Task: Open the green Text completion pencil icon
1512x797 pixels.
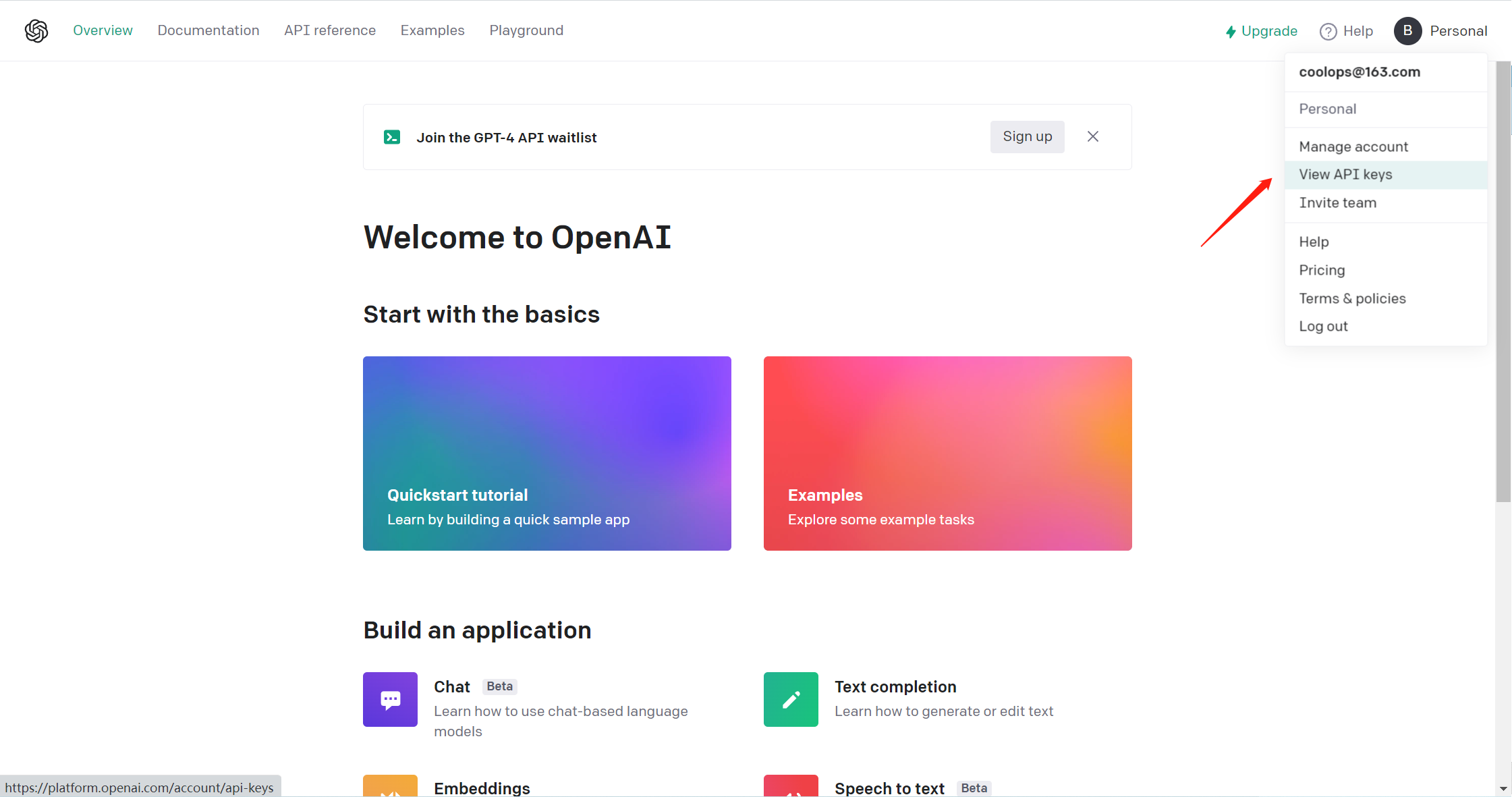Action: [x=791, y=699]
